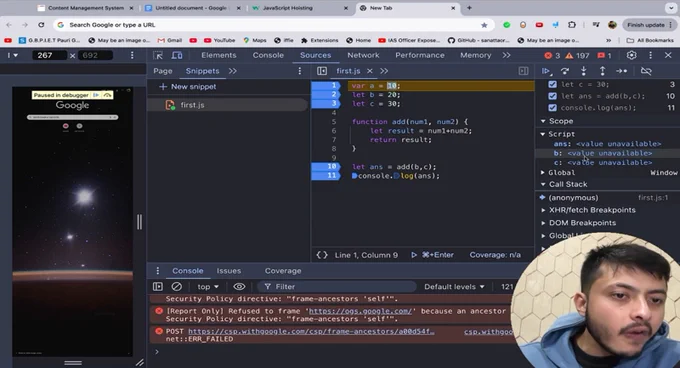This screenshot has height=368, width=680.
Task: Click Finish update button
Action: [649, 25]
